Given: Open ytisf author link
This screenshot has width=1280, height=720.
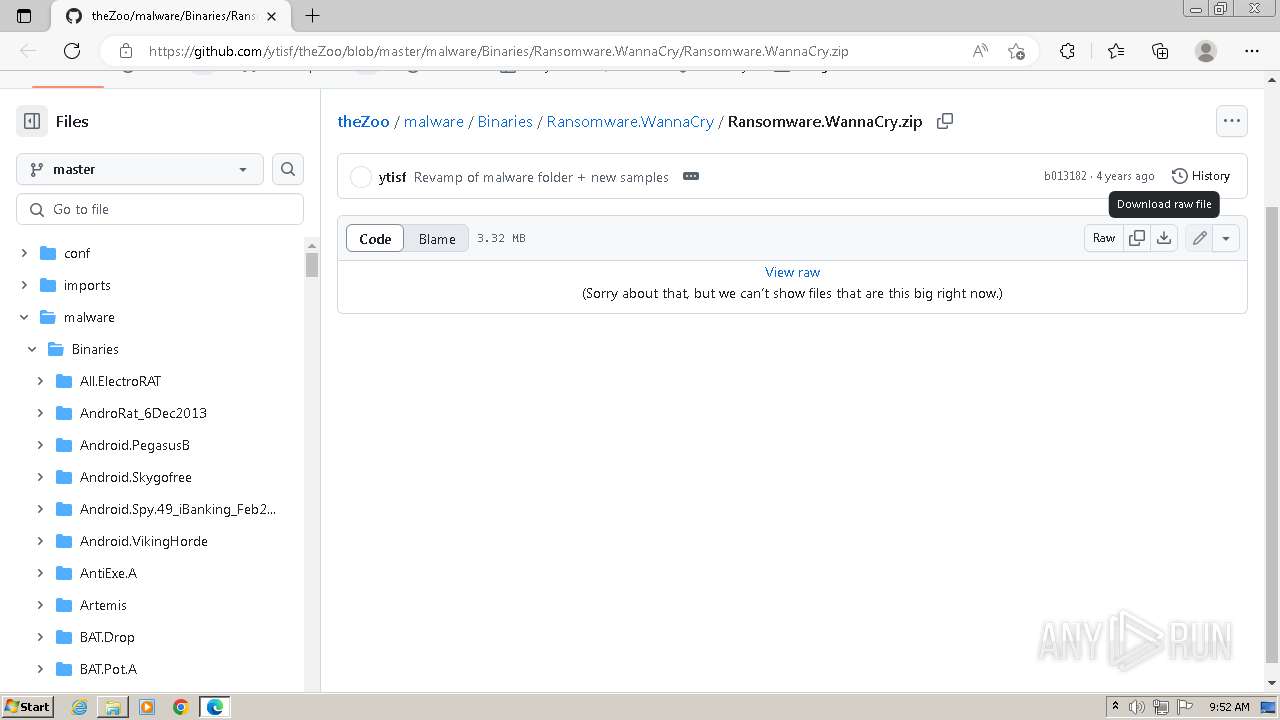Looking at the screenshot, I should tap(392, 177).
